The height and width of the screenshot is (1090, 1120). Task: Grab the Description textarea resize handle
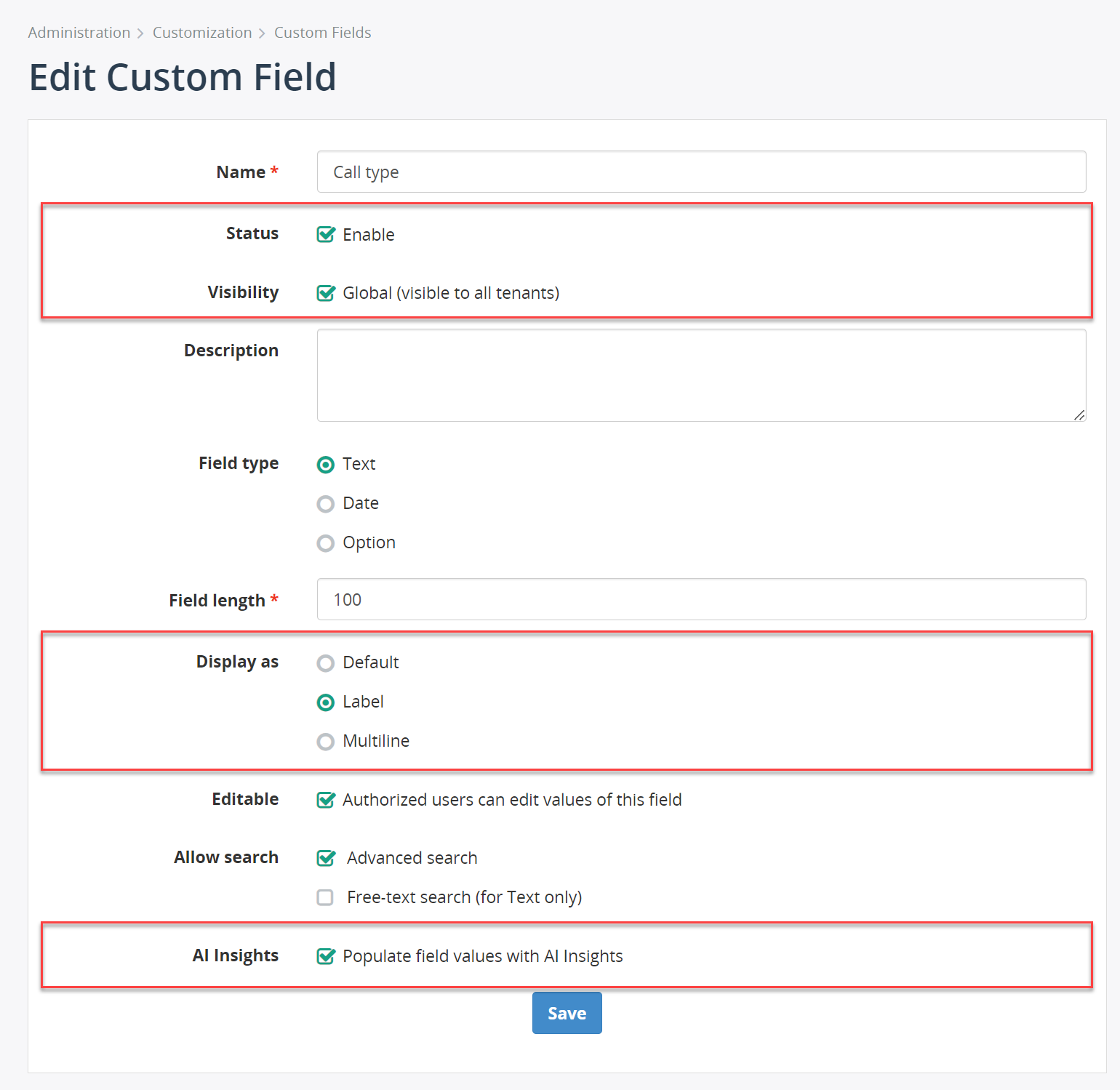[x=1079, y=414]
